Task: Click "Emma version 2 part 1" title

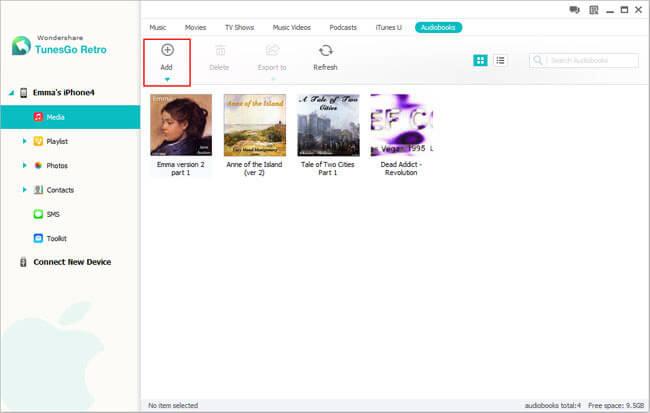Action: (181, 168)
